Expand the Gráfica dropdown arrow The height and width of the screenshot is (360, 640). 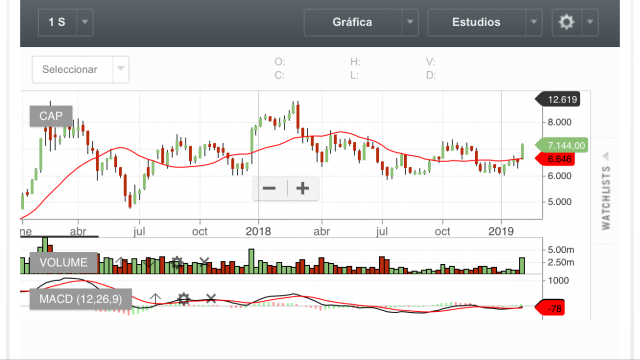[410, 22]
